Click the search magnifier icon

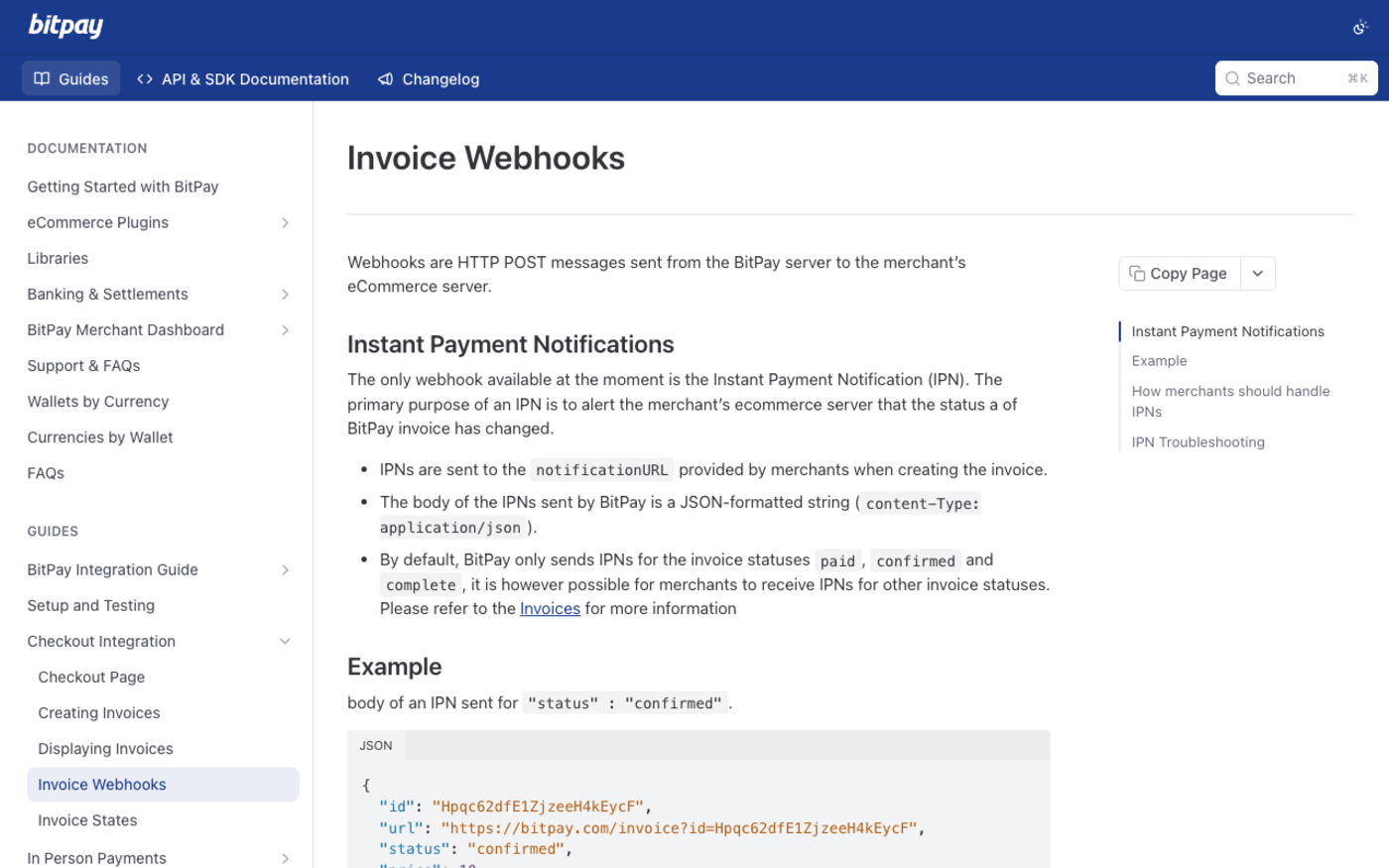(x=1232, y=78)
